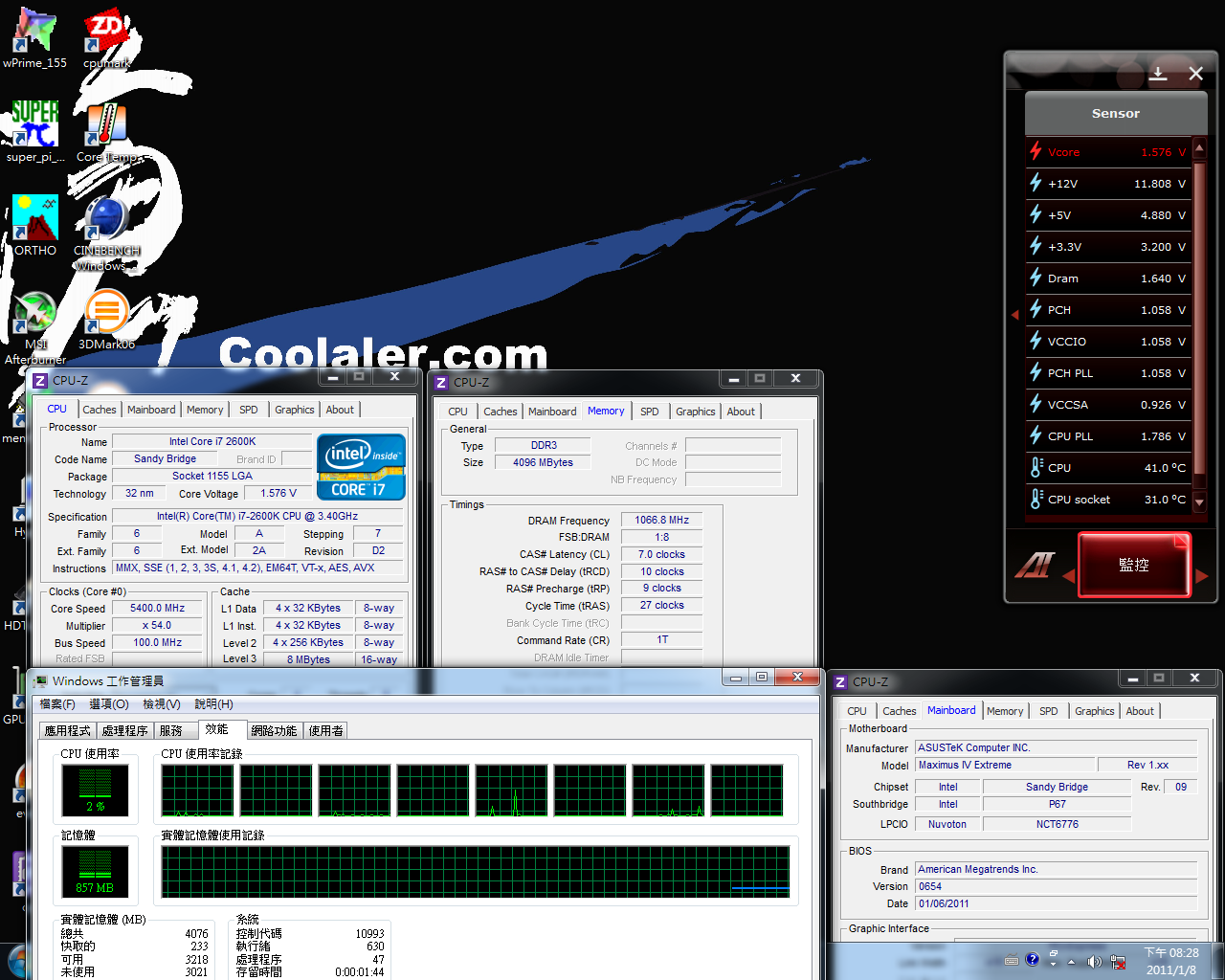Click the CAS# Latency 7.0 clocks field

[x=662, y=555]
